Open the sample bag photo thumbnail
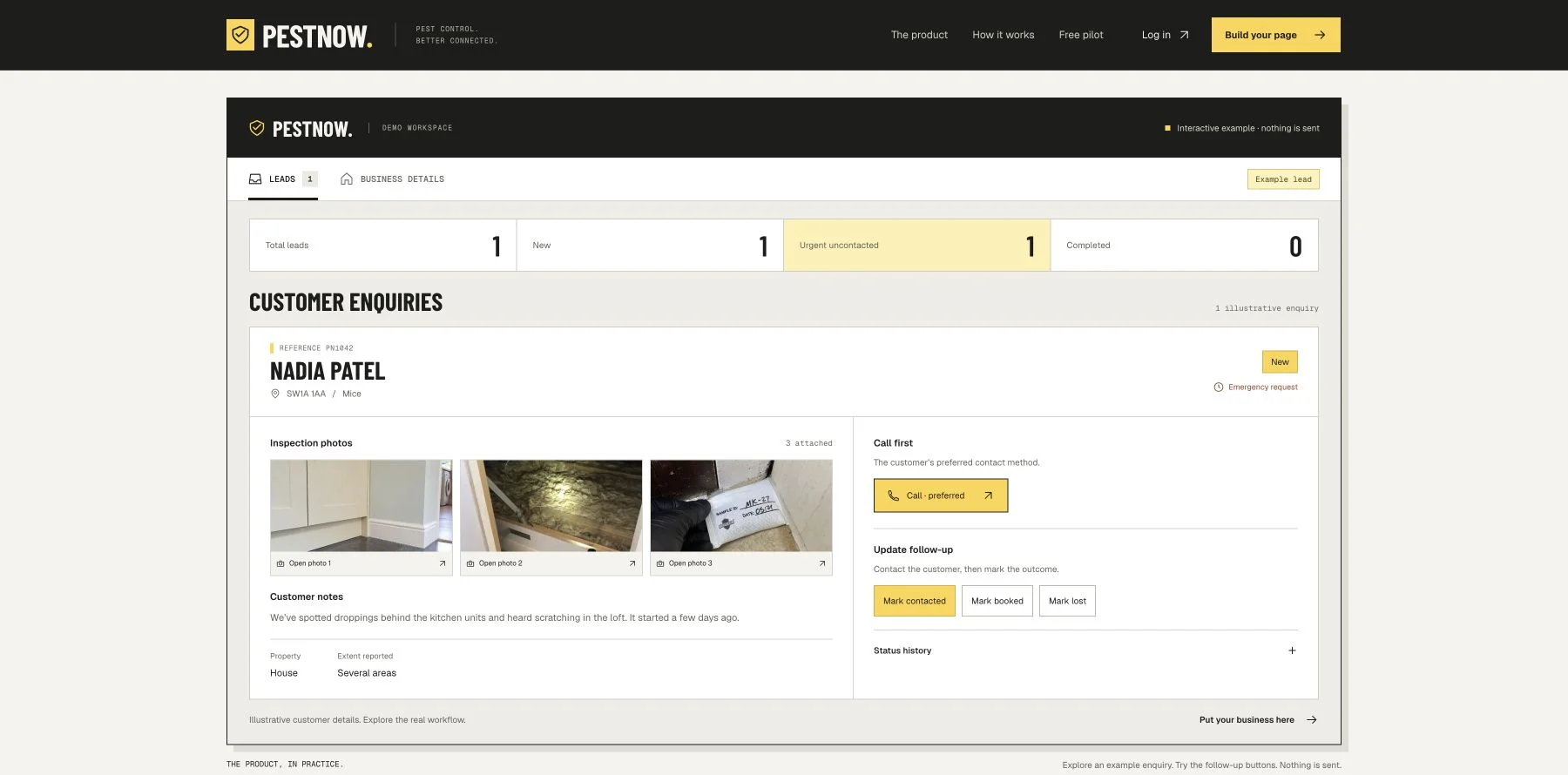 (741, 506)
